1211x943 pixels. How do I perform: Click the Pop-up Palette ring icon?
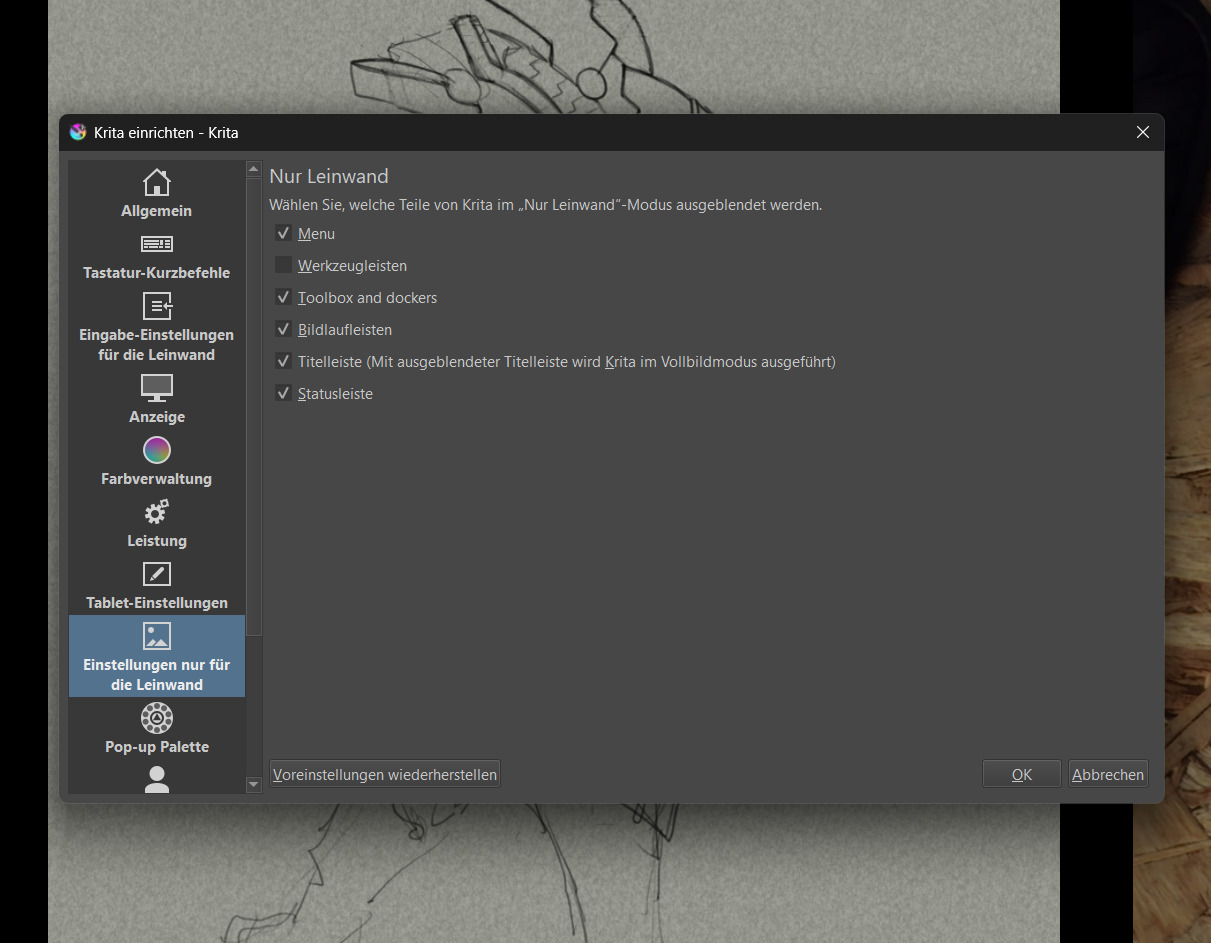point(157,718)
